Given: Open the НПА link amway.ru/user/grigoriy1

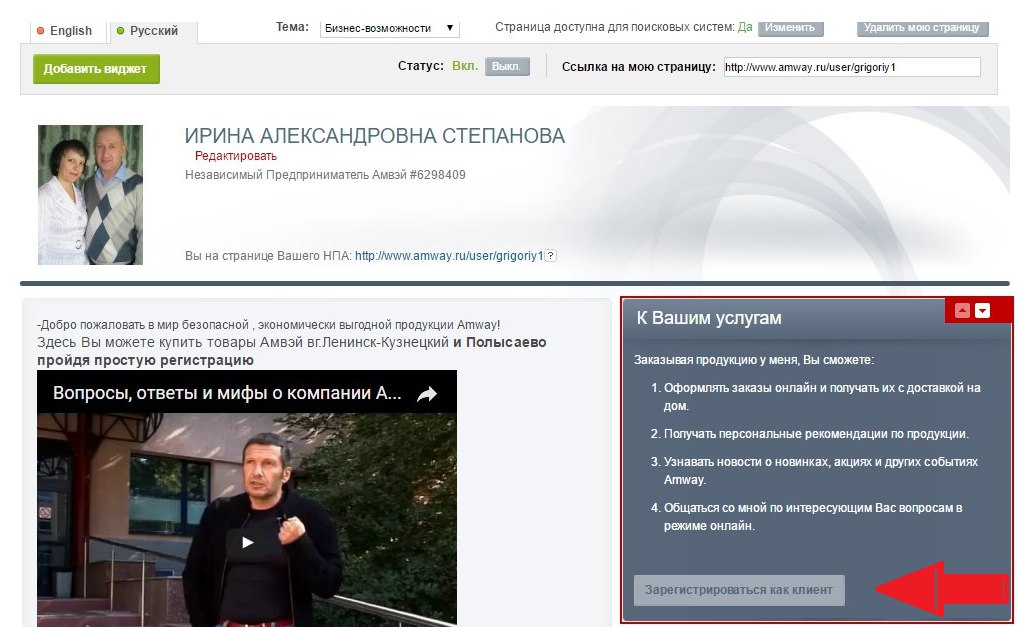Looking at the screenshot, I should [x=449, y=256].
